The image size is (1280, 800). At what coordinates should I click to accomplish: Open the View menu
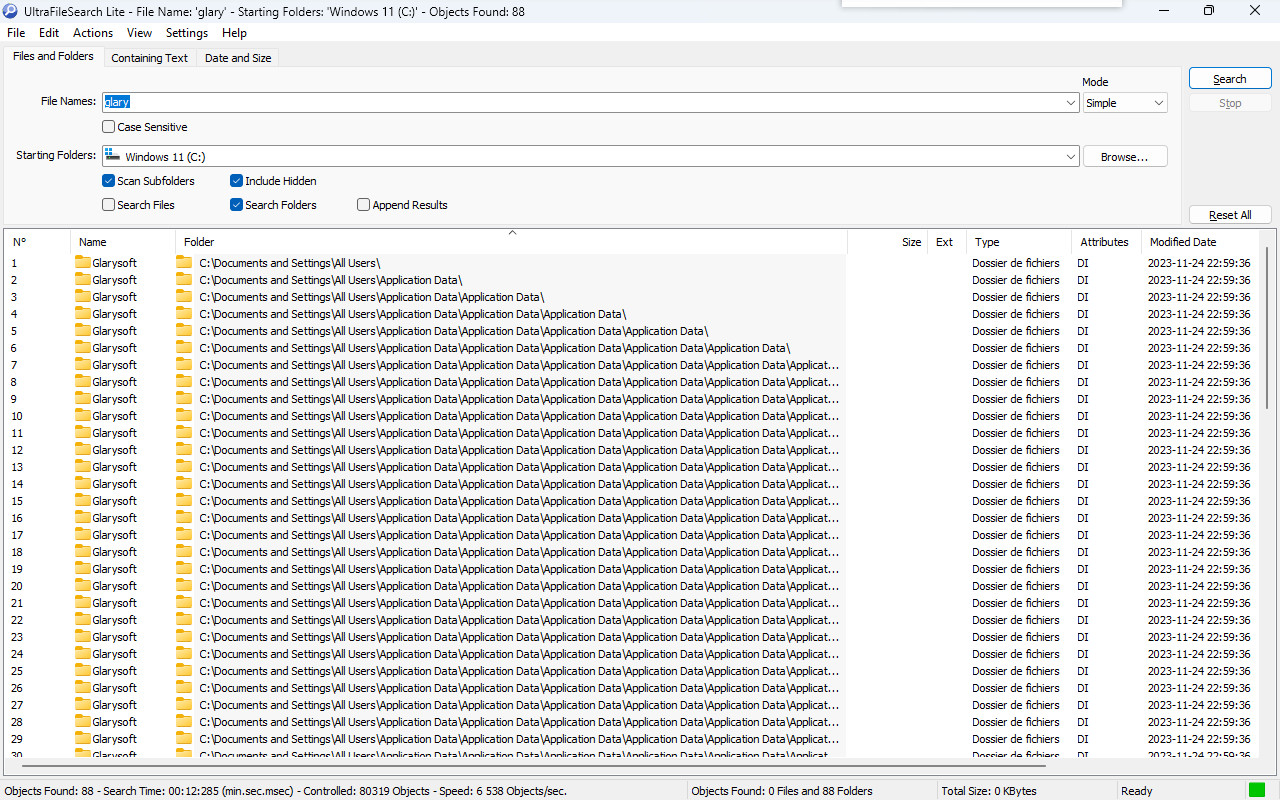[x=140, y=33]
